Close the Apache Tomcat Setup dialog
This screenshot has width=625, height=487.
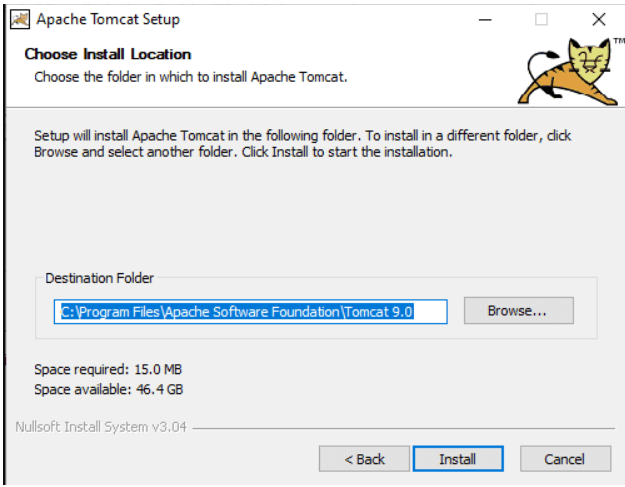point(598,19)
